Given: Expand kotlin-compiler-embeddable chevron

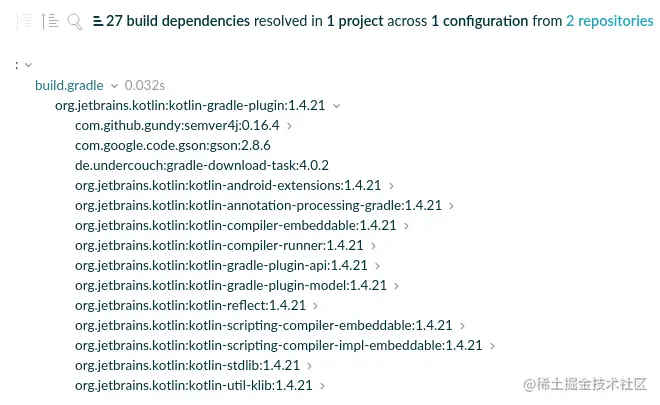Looking at the screenshot, I should tap(406, 226).
